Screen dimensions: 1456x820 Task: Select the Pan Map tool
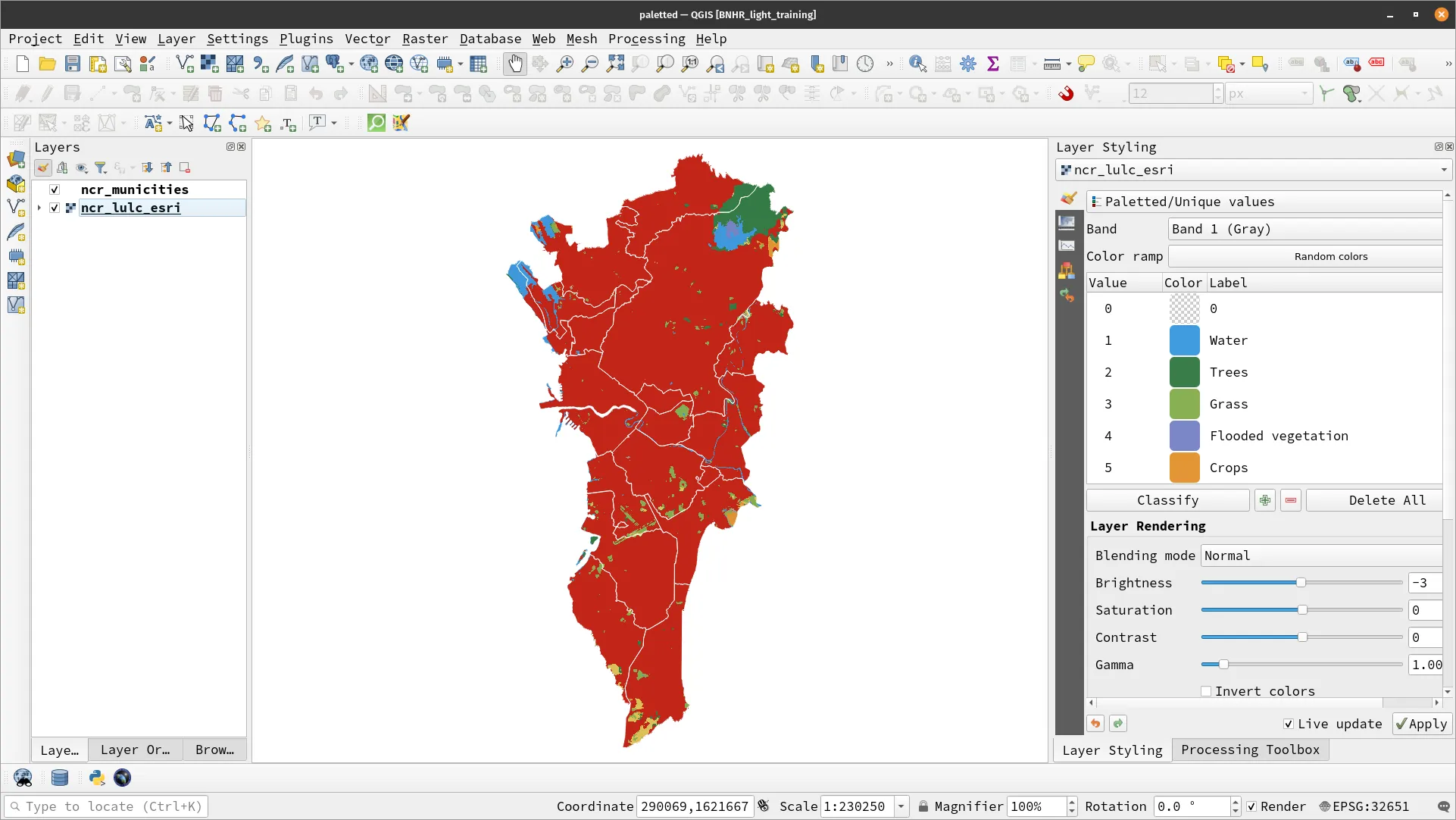pos(515,64)
